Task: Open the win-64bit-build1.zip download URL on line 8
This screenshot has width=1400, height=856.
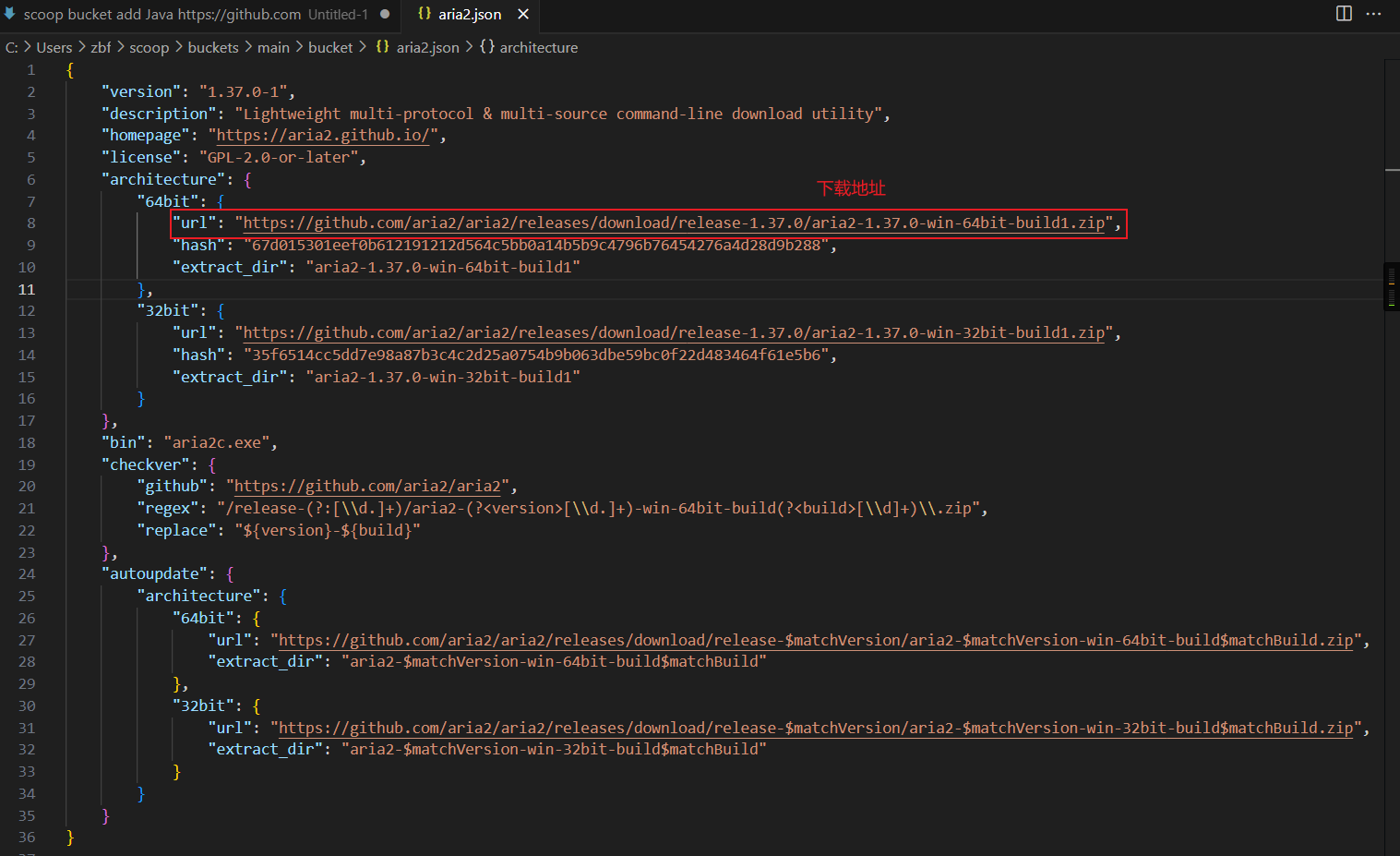Action: (674, 223)
